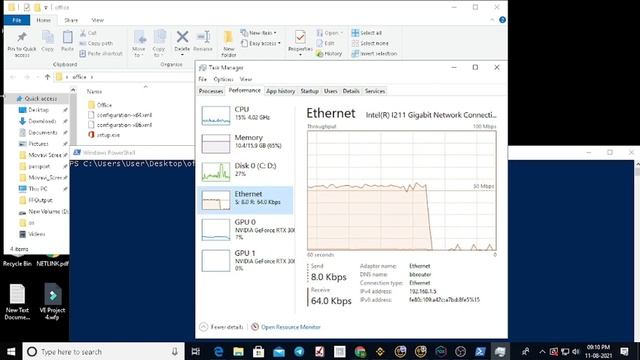Click Select all in the ribbon
The width and height of the screenshot is (640, 360).
(367, 33)
